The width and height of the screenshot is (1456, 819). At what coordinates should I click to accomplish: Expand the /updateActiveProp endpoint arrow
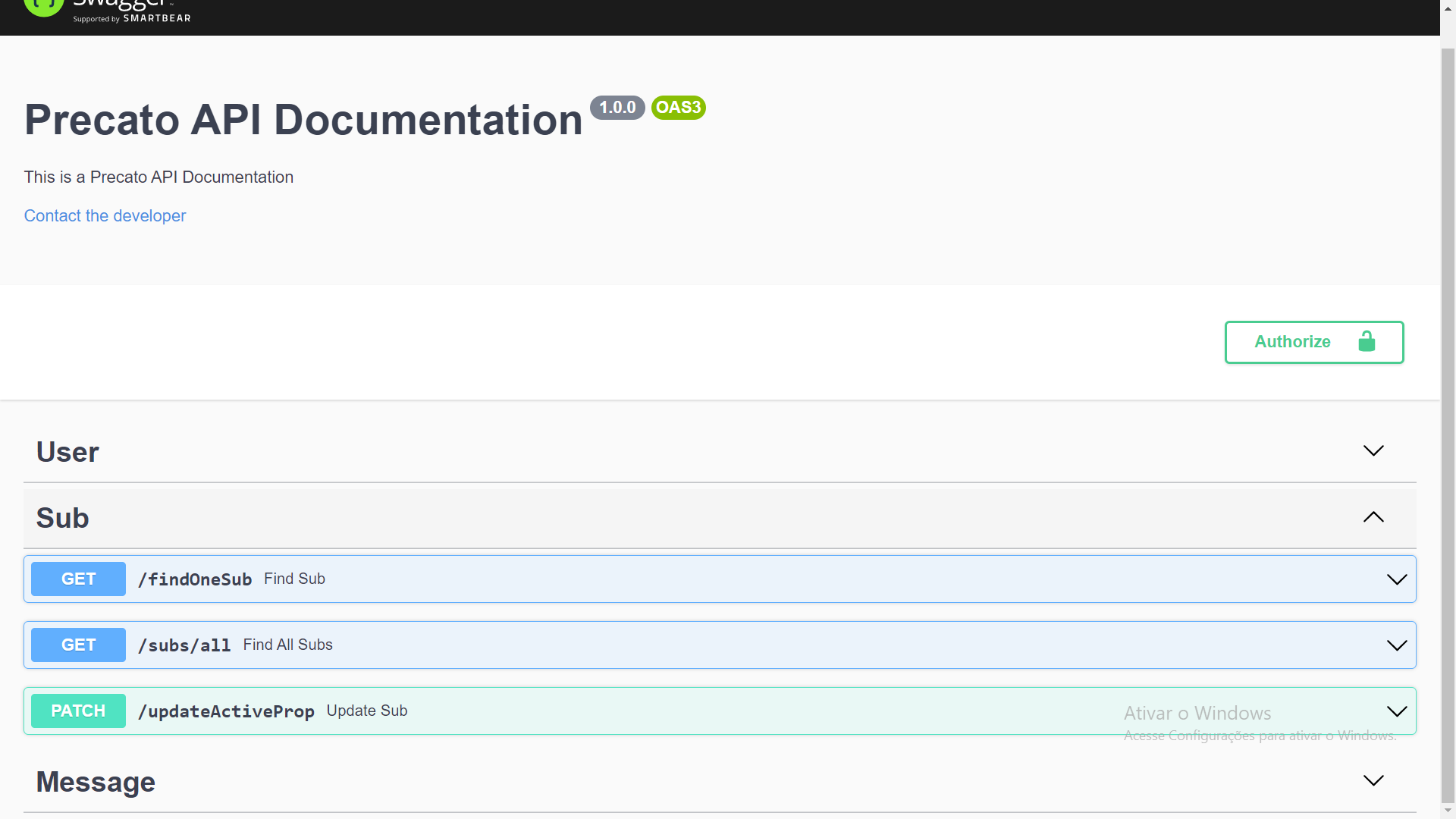tap(1397, 711)
